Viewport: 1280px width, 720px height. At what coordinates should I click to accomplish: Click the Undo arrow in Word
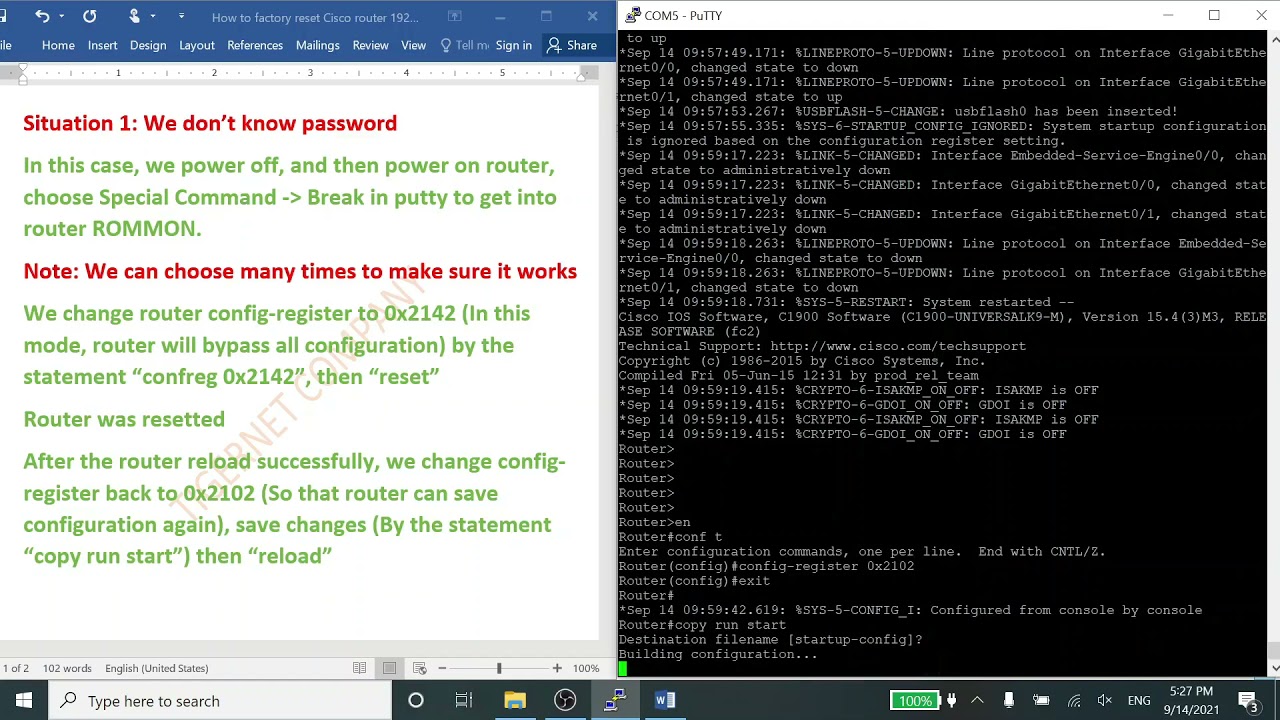(x=41, y=16)
